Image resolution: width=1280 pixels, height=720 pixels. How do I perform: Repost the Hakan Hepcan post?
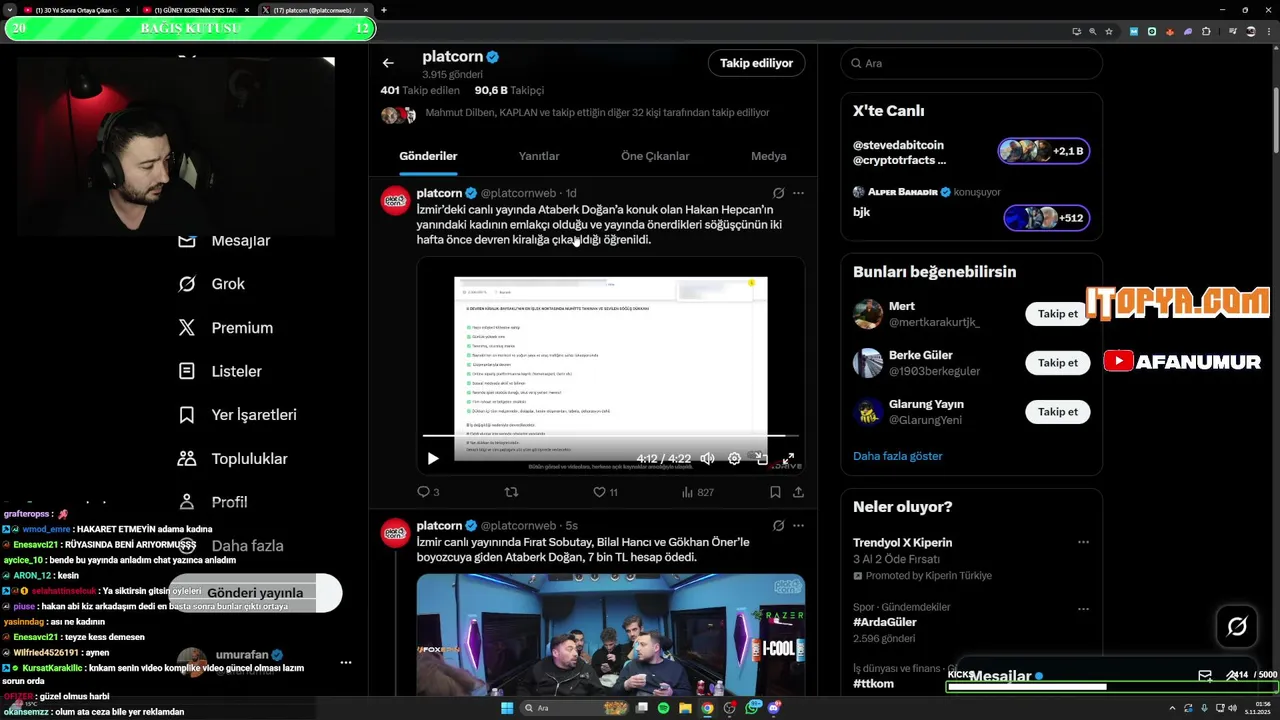[x=511, y=492]
